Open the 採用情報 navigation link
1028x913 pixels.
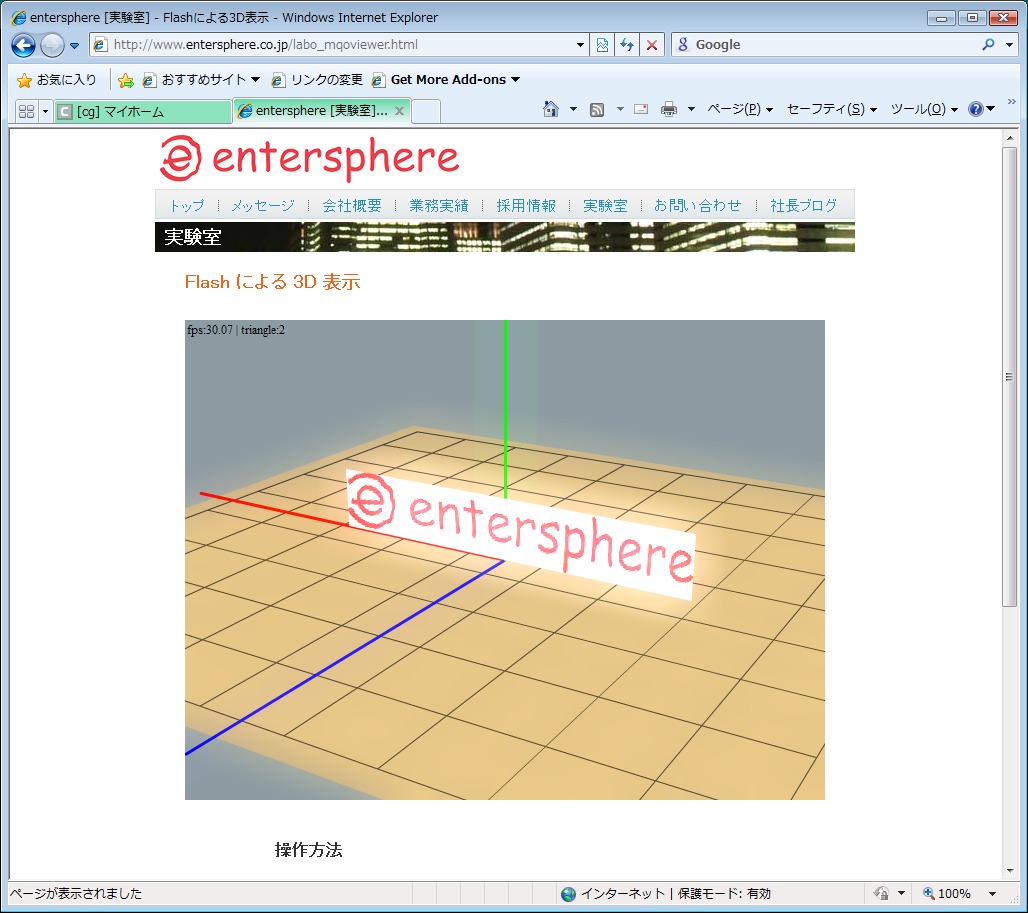click(x=526, y=206)
